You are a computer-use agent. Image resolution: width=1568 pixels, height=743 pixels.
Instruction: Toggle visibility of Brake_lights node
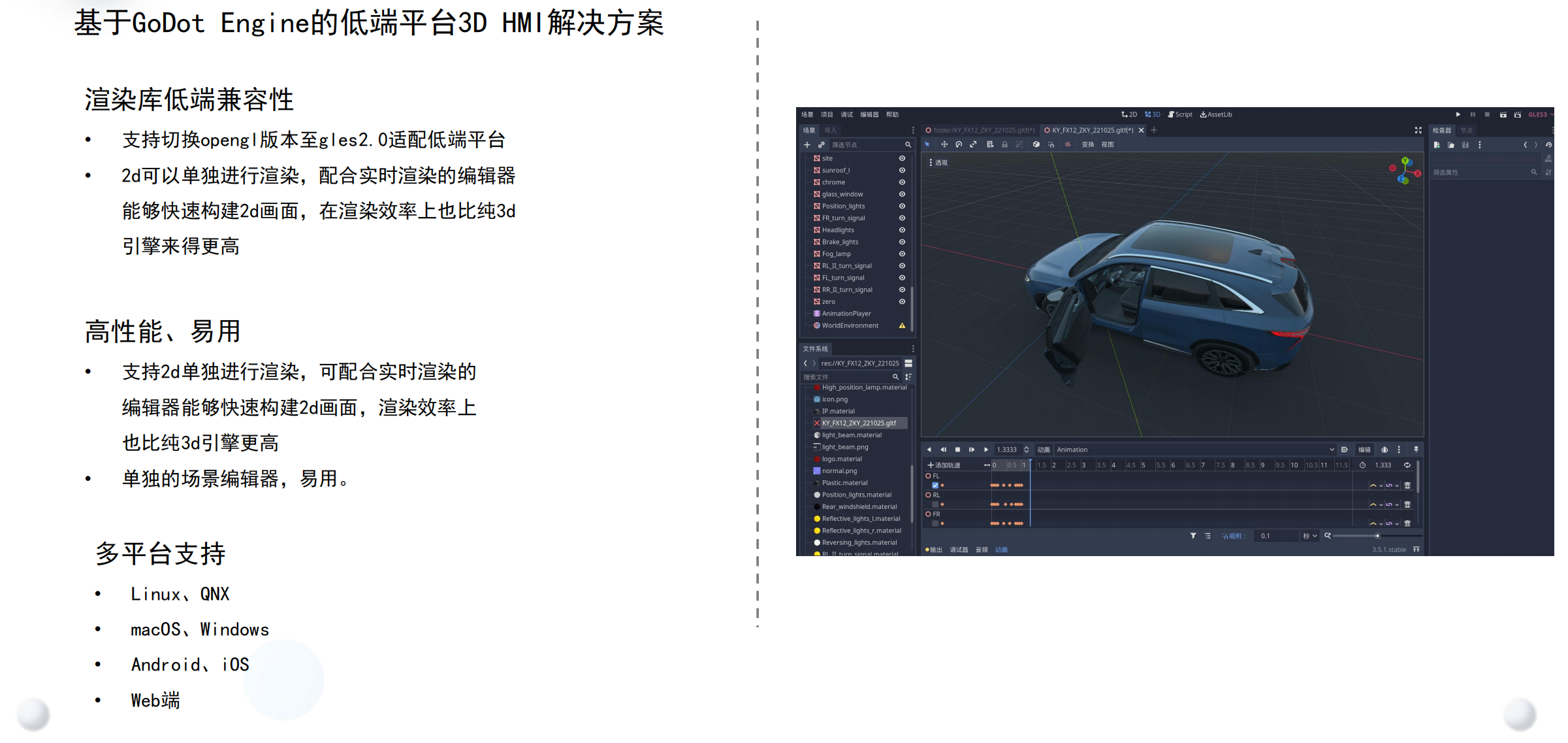pos(902,242)
